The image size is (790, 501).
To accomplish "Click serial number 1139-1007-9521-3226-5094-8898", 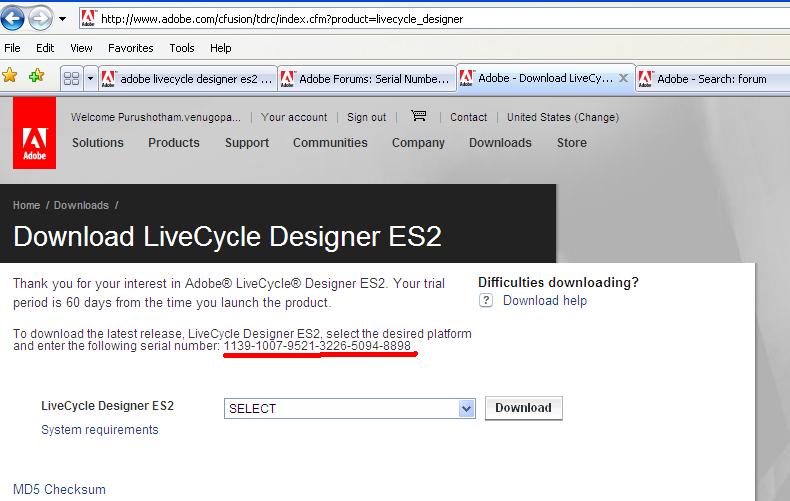I will (317, 346).
